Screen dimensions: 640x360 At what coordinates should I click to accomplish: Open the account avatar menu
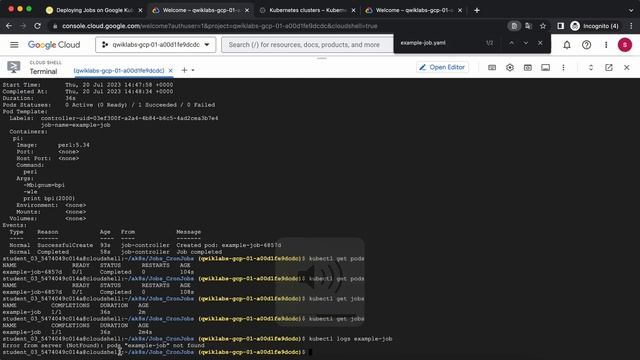click(x=624, y=45)
